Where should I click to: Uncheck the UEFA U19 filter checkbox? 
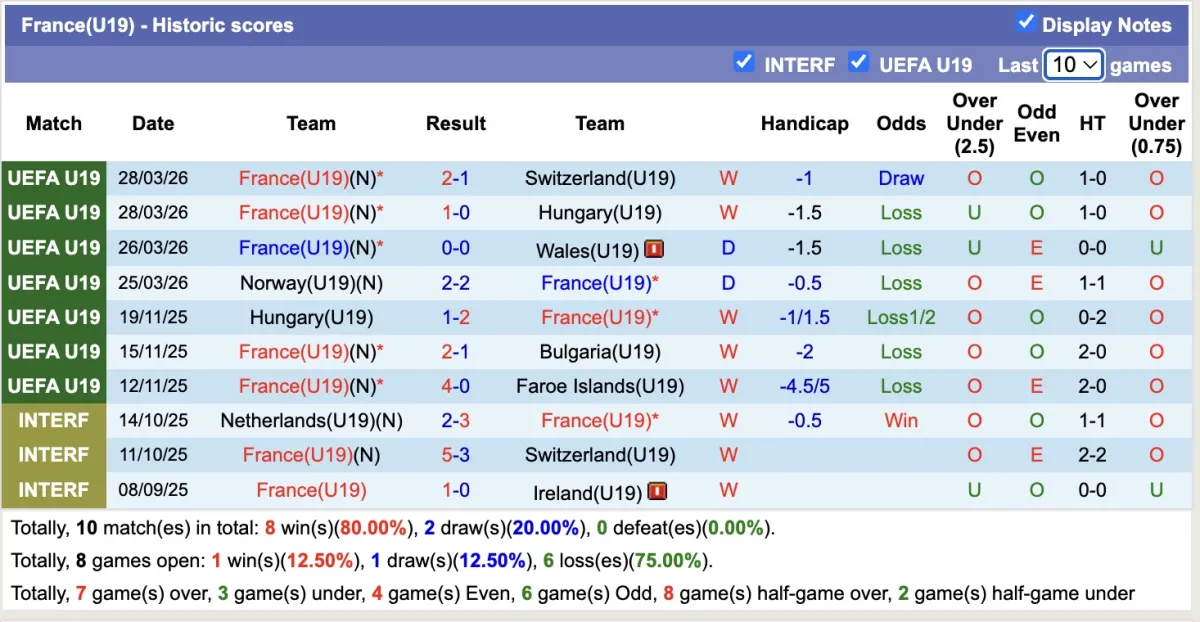858,62
